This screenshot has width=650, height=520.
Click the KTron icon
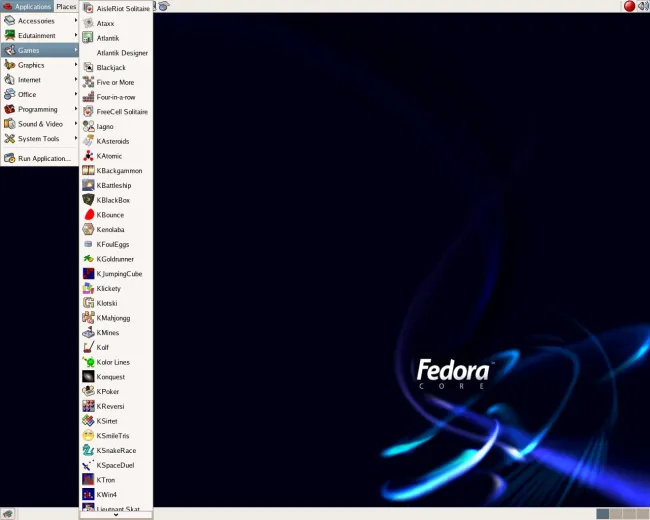[88, 479]
